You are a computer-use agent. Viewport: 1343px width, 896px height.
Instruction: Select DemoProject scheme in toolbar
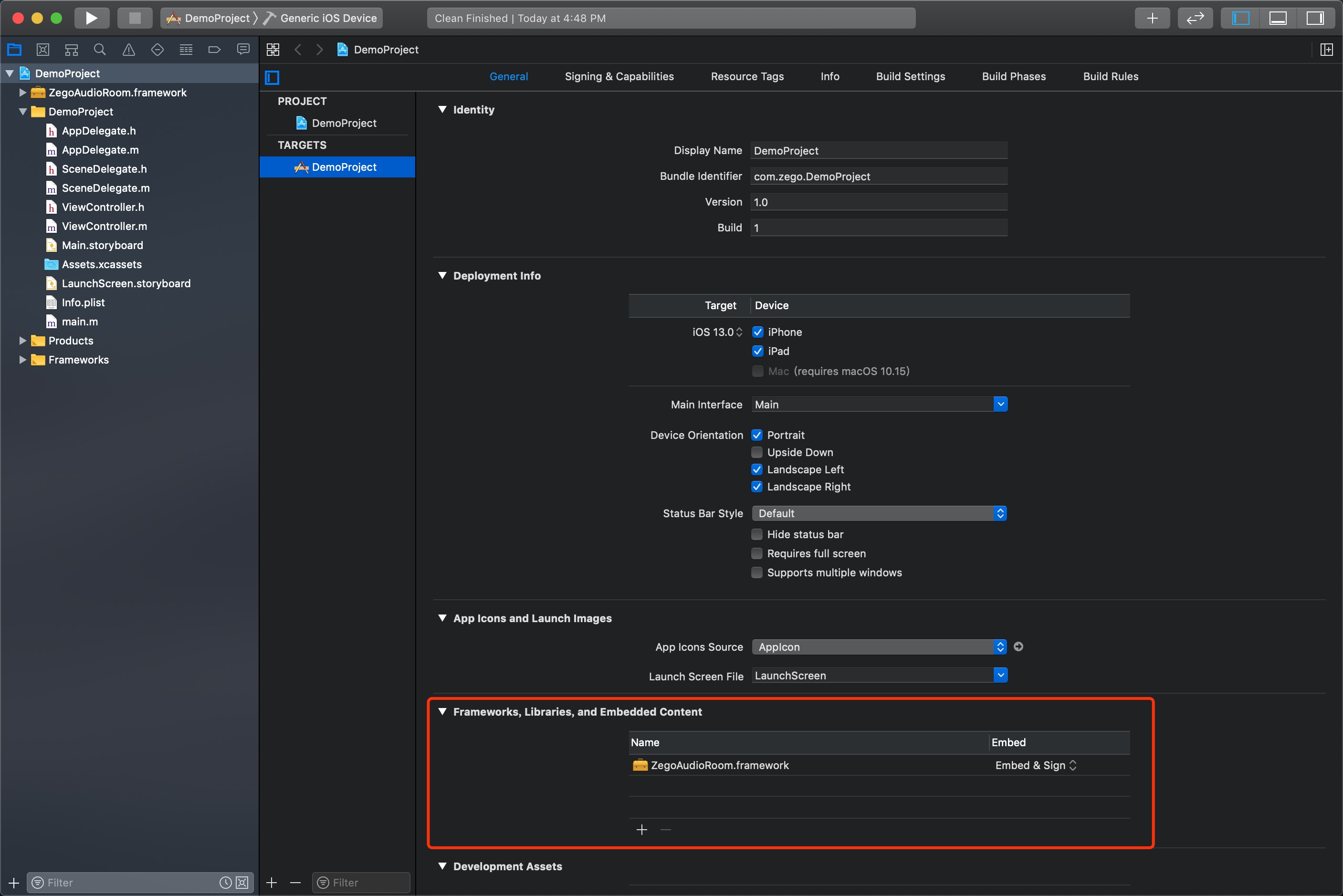click(208, 18)
